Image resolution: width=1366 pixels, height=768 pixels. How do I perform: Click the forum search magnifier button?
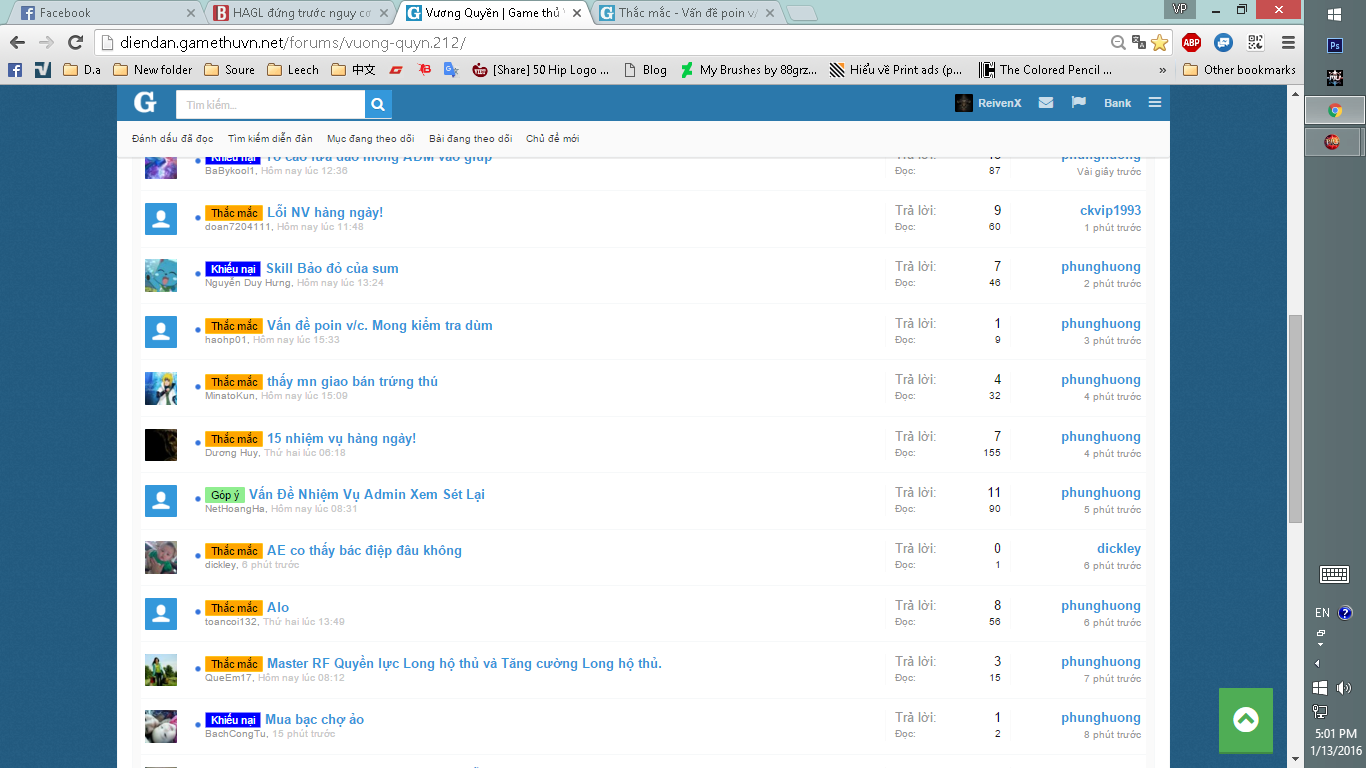(x=378, y=104)
